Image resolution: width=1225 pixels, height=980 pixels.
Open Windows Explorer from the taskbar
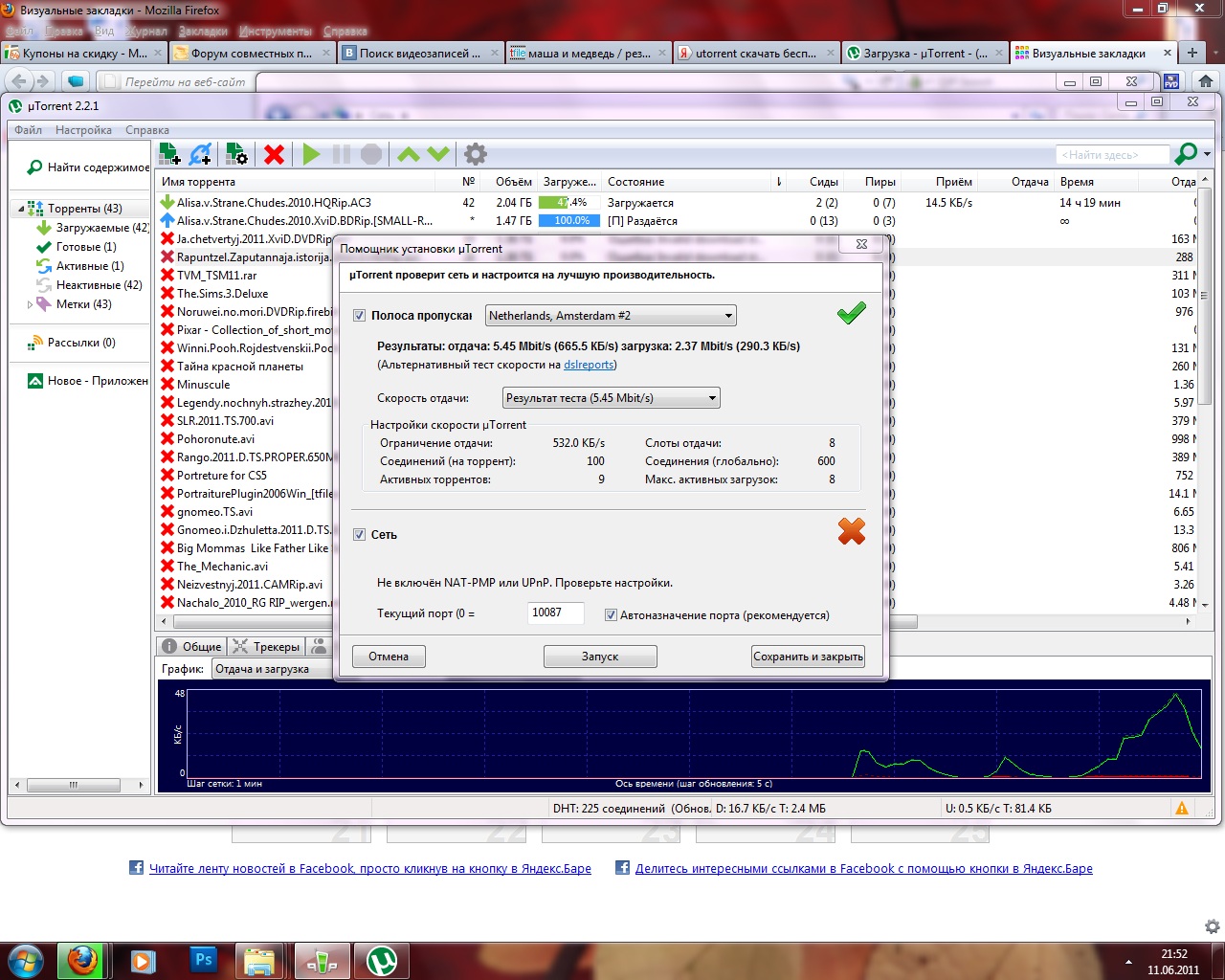pos(260,960)
